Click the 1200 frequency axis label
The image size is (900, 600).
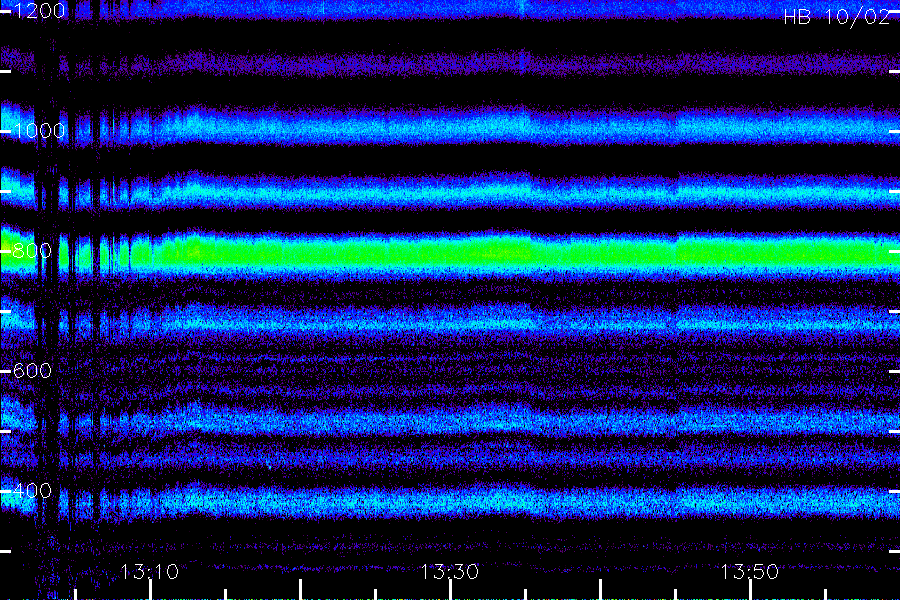pyautogui.click(x=39, y=10)
